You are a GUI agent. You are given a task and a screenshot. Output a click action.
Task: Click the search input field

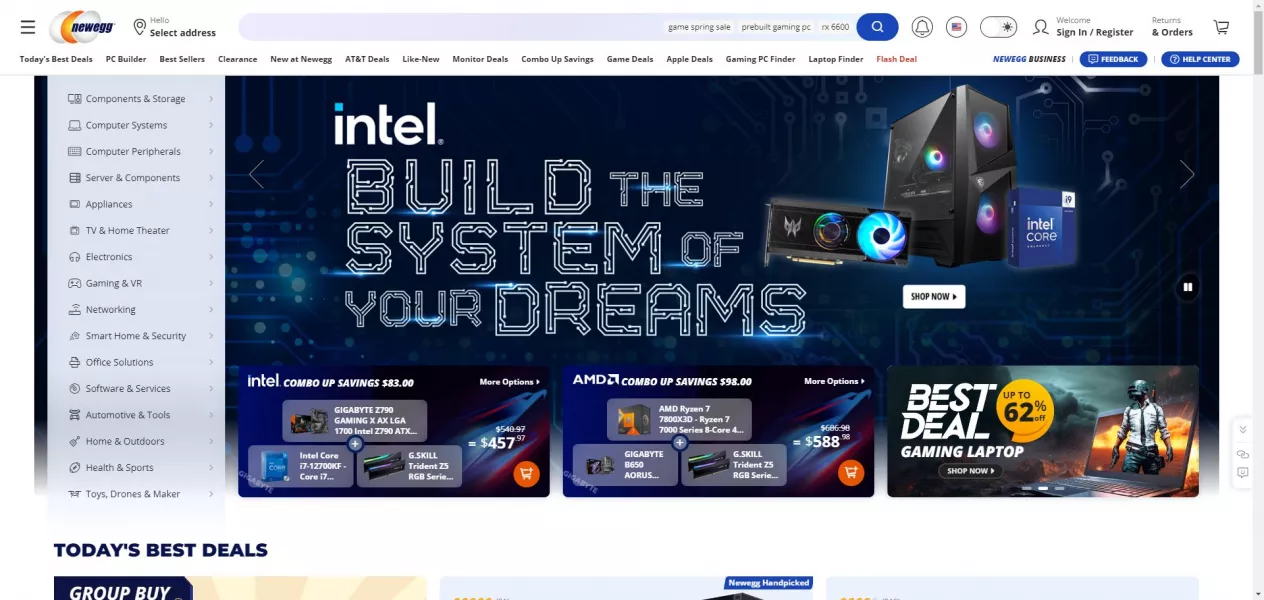pyautogui.click(x=450, y=27)
